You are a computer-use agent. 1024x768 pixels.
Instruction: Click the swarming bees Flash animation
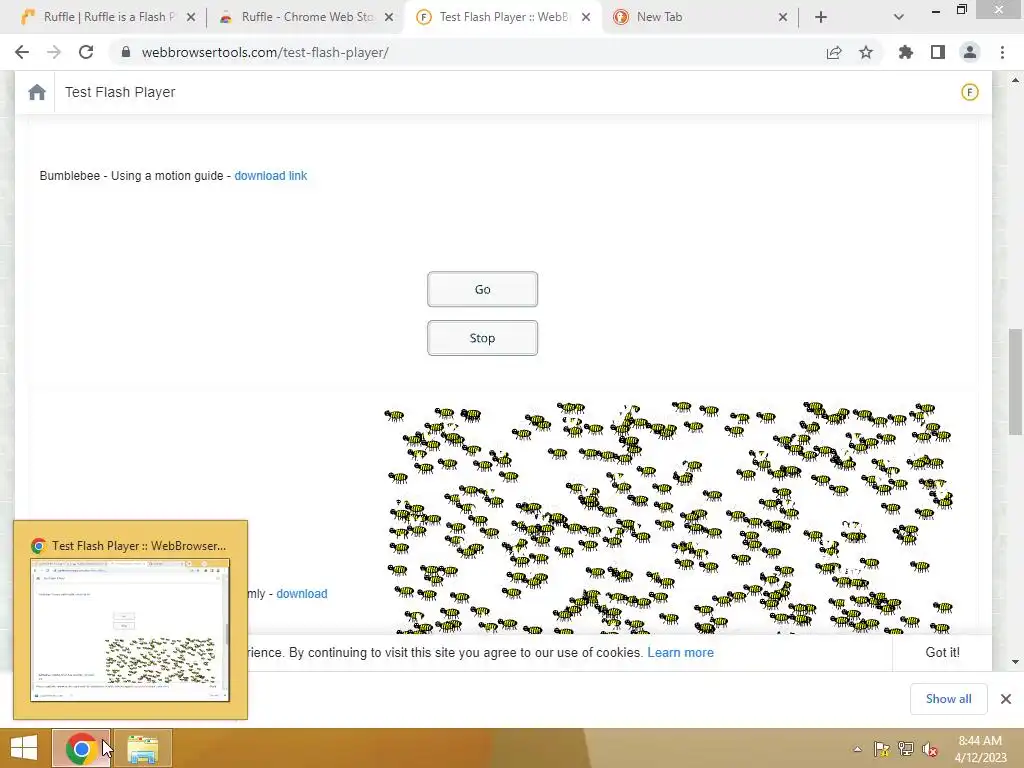669,517
